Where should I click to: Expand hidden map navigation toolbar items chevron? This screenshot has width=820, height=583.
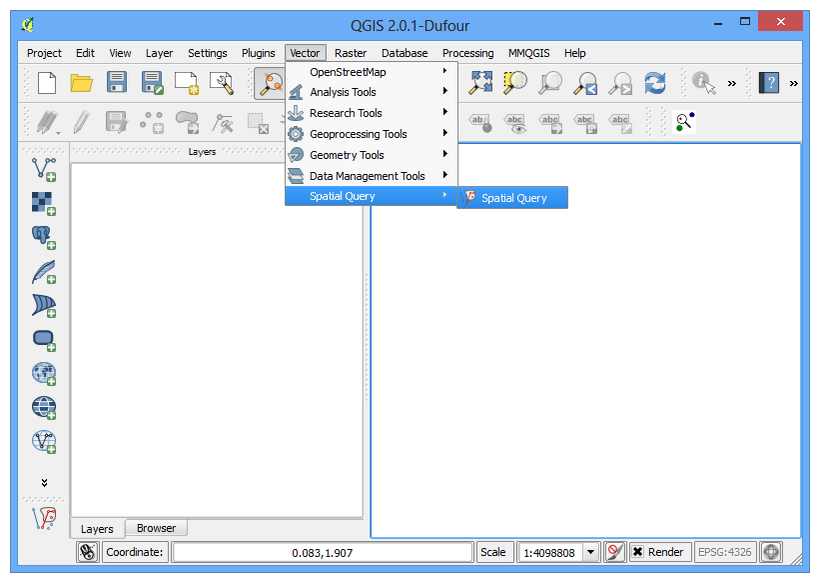point(732,83)
